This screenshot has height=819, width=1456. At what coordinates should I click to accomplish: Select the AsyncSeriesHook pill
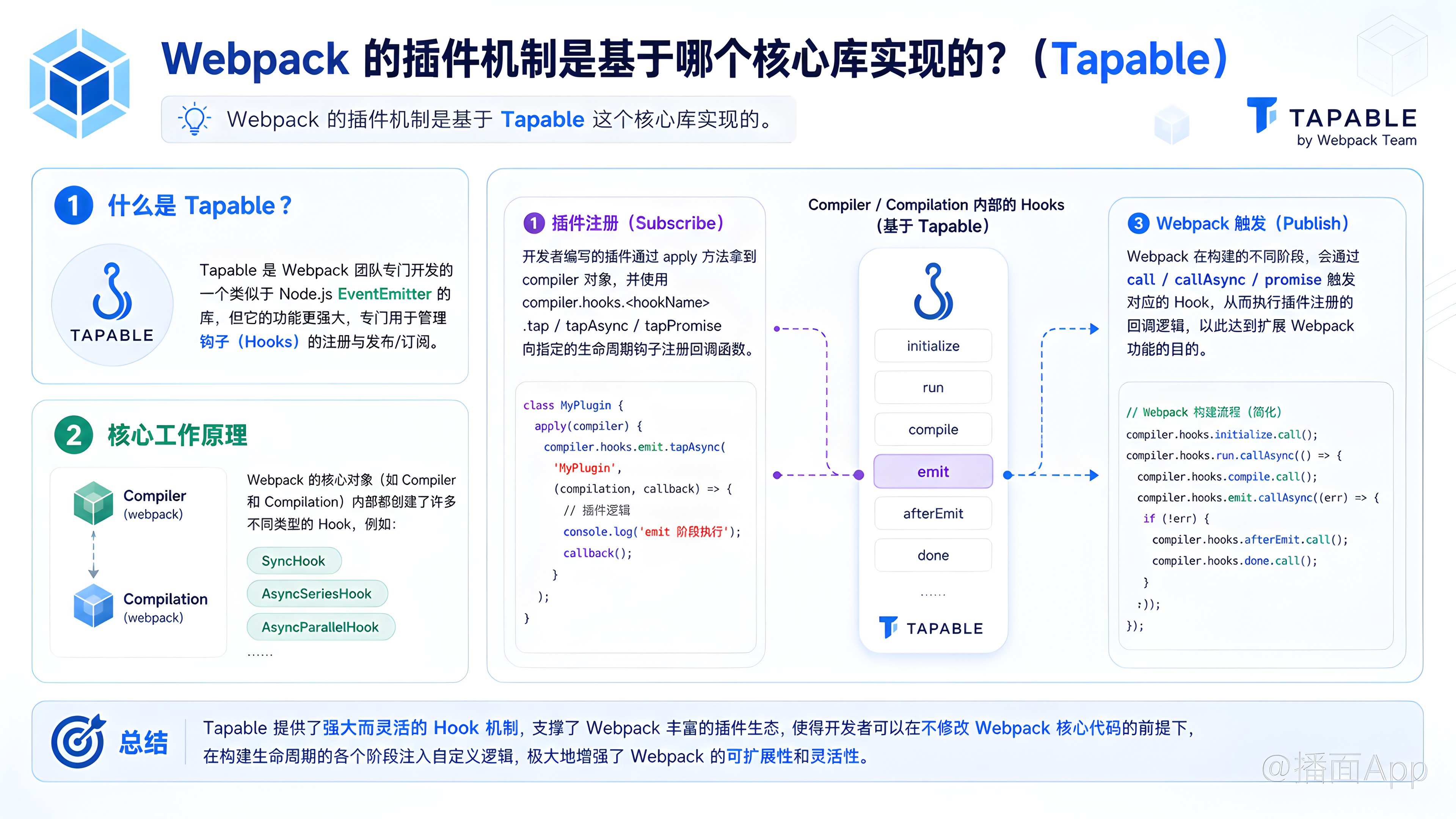[317, 593]
